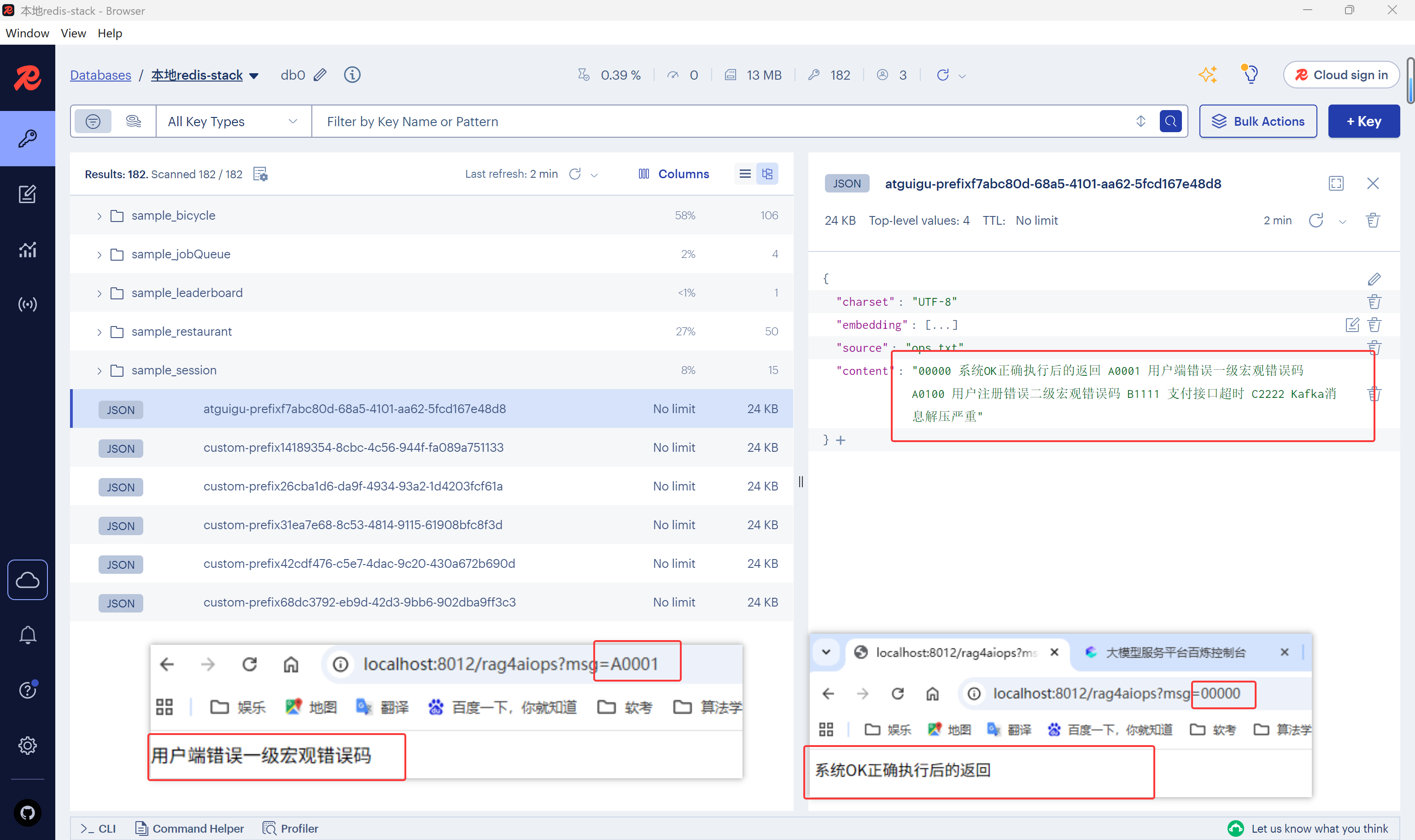1415x840 pixels.
Task: Open the Analysis Tools sidebar icon
Action: [x=27, y=250]
